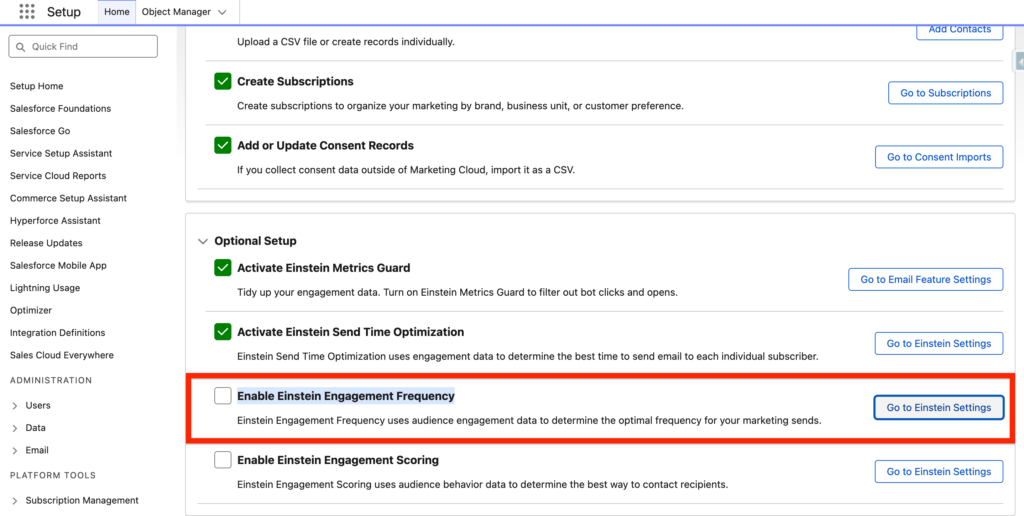Screen dimensions: 1024x516
Task: Check Enable Einstein Engagement Scoring box
Action: point(222,460)
